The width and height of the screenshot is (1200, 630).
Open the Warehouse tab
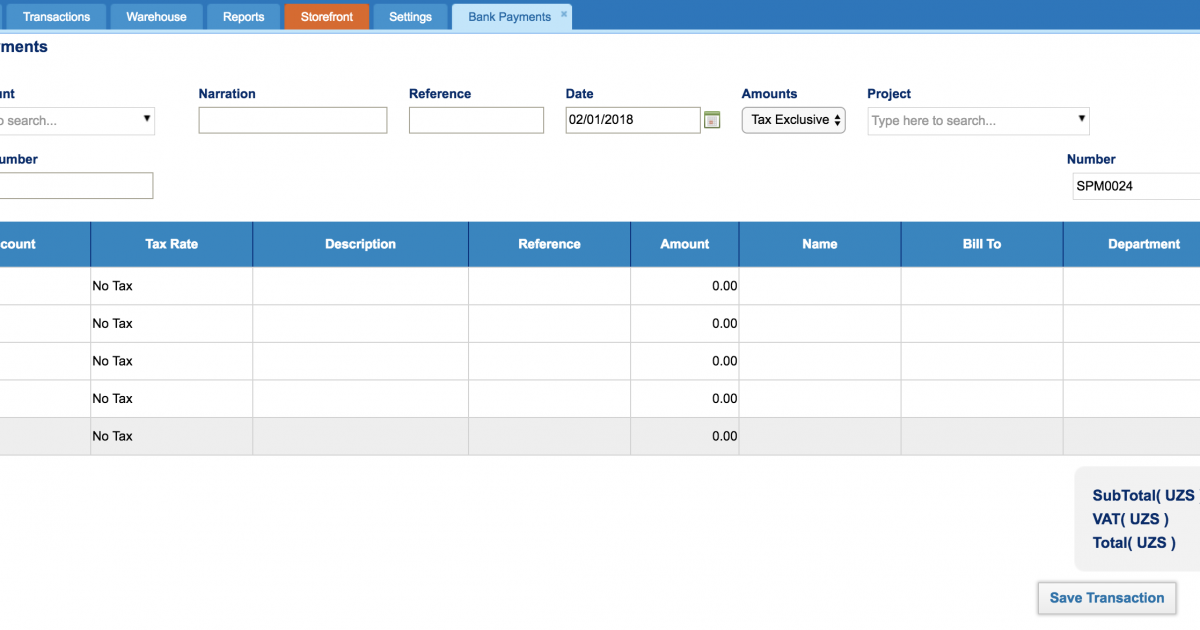pos(156,17)
